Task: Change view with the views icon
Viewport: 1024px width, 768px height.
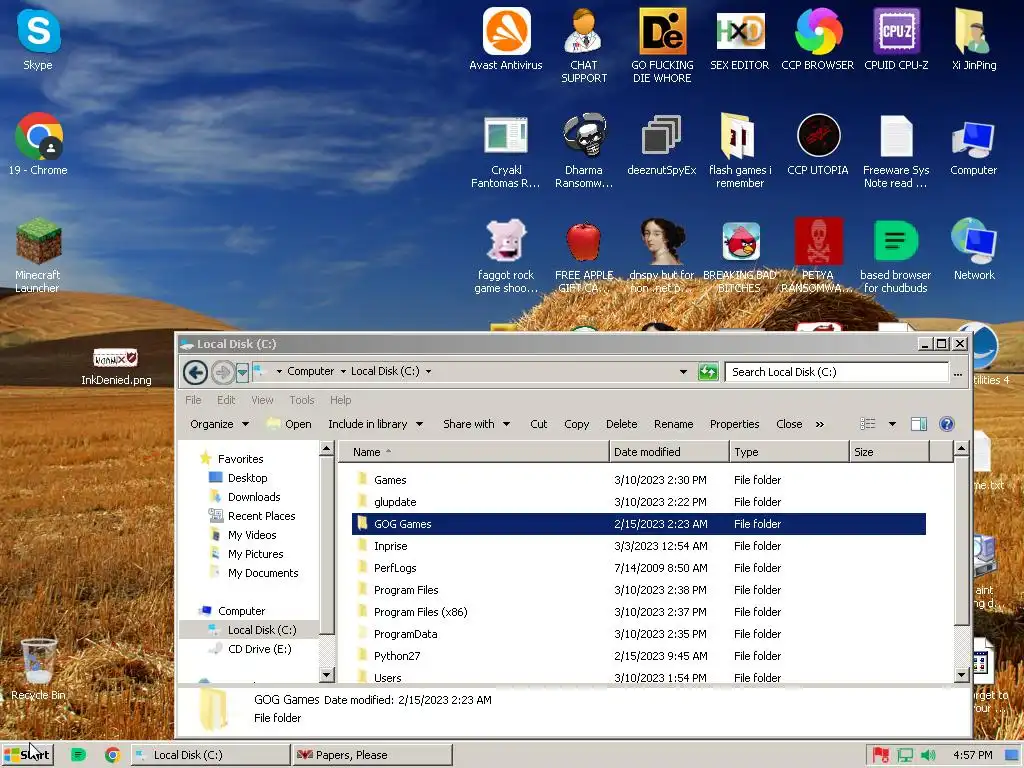Action: 868,424
